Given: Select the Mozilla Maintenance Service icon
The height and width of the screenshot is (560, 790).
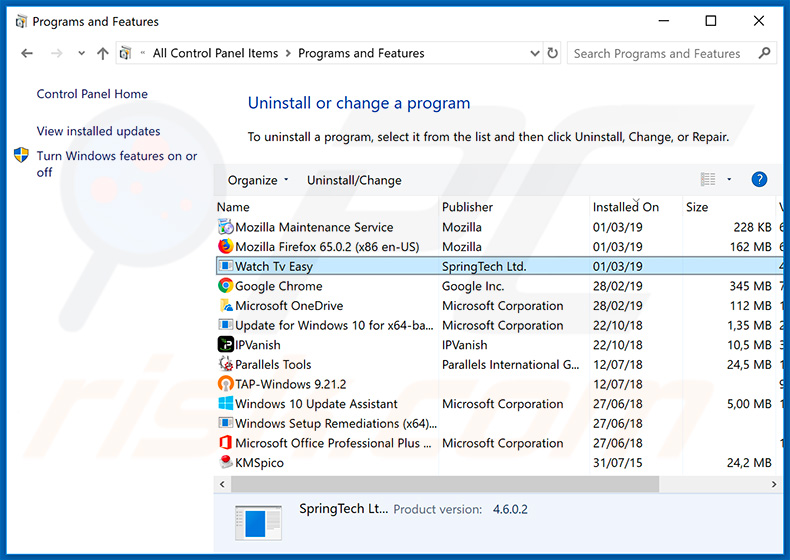Looking at the screenshot, I should (x=226, y=227).
